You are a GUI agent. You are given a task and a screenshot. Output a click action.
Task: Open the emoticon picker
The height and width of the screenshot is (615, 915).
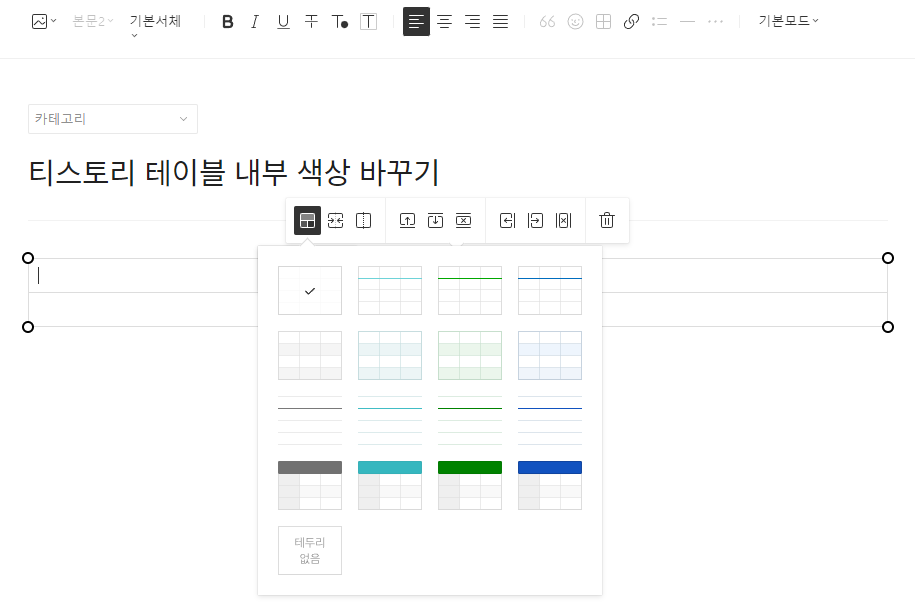click(575, 22)
